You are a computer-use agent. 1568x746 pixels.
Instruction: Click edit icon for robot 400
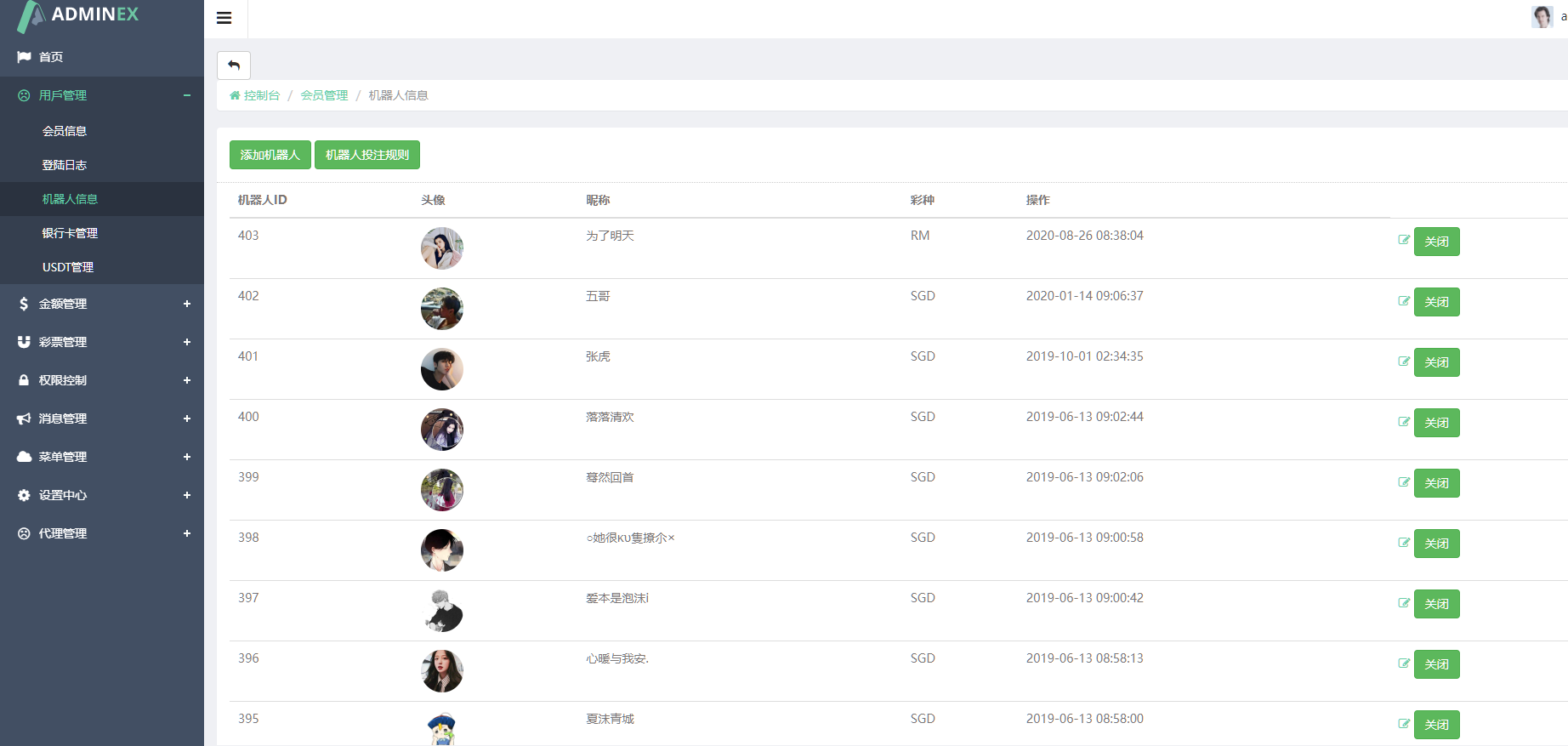[1404, 421]
